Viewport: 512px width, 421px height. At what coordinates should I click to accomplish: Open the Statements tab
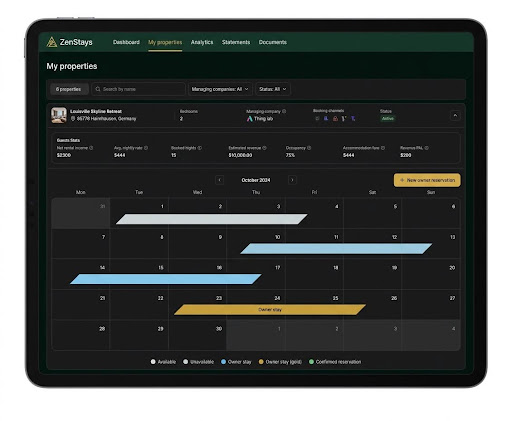pos(236,42)
